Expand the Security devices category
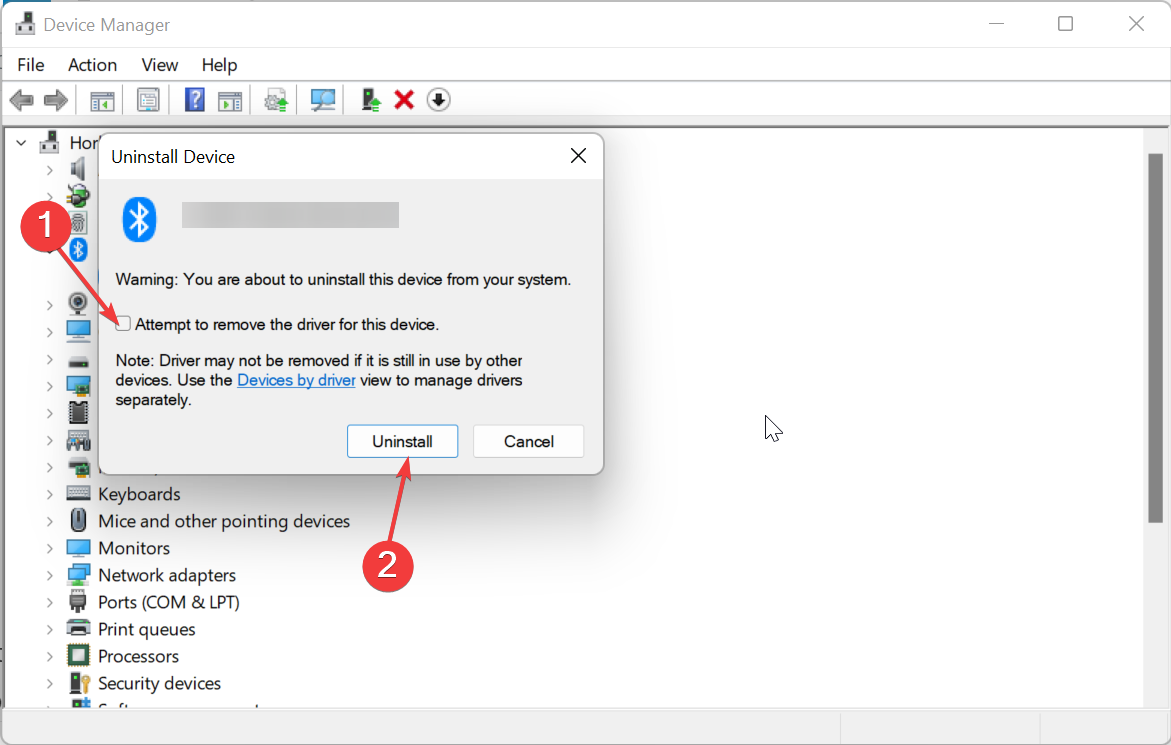This screenshot has height=745, width=1171. [49, 683]
